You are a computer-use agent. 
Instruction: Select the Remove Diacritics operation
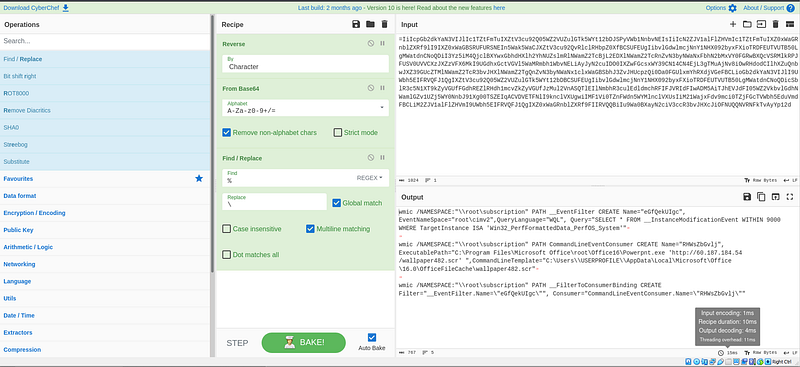coord(105,110)
